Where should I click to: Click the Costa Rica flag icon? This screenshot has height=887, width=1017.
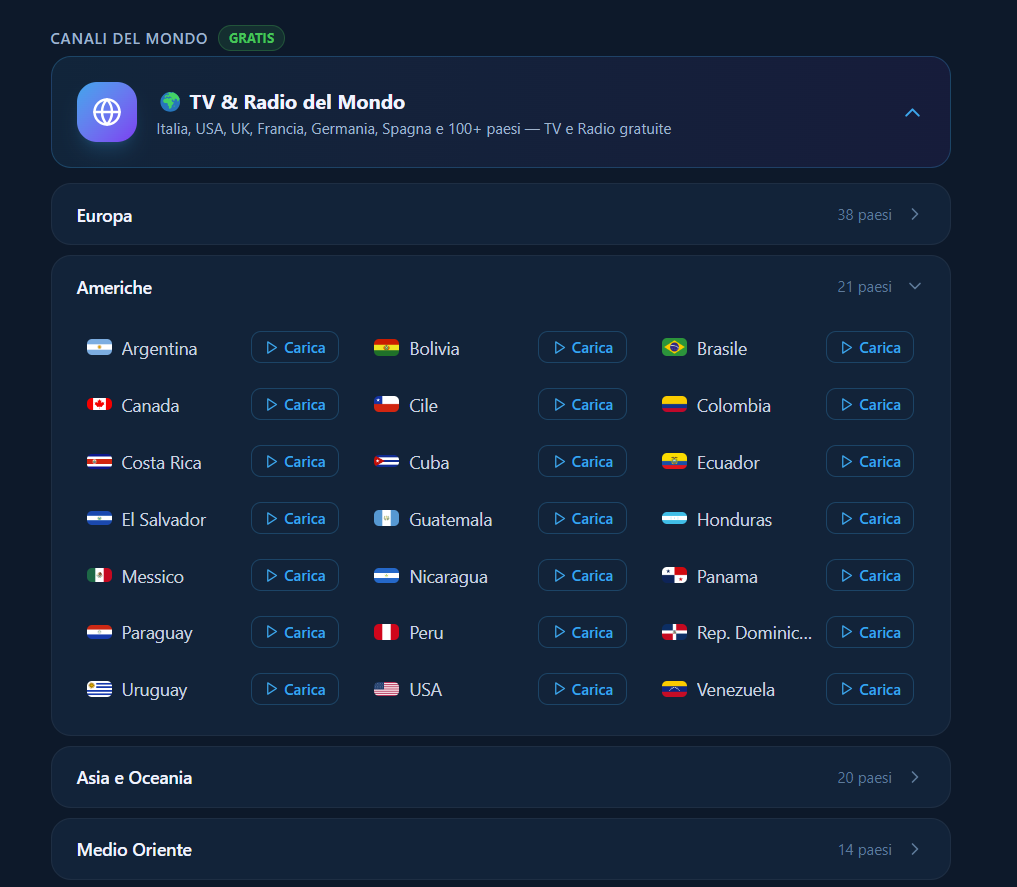pyautogui.click(x=99, y=462)
